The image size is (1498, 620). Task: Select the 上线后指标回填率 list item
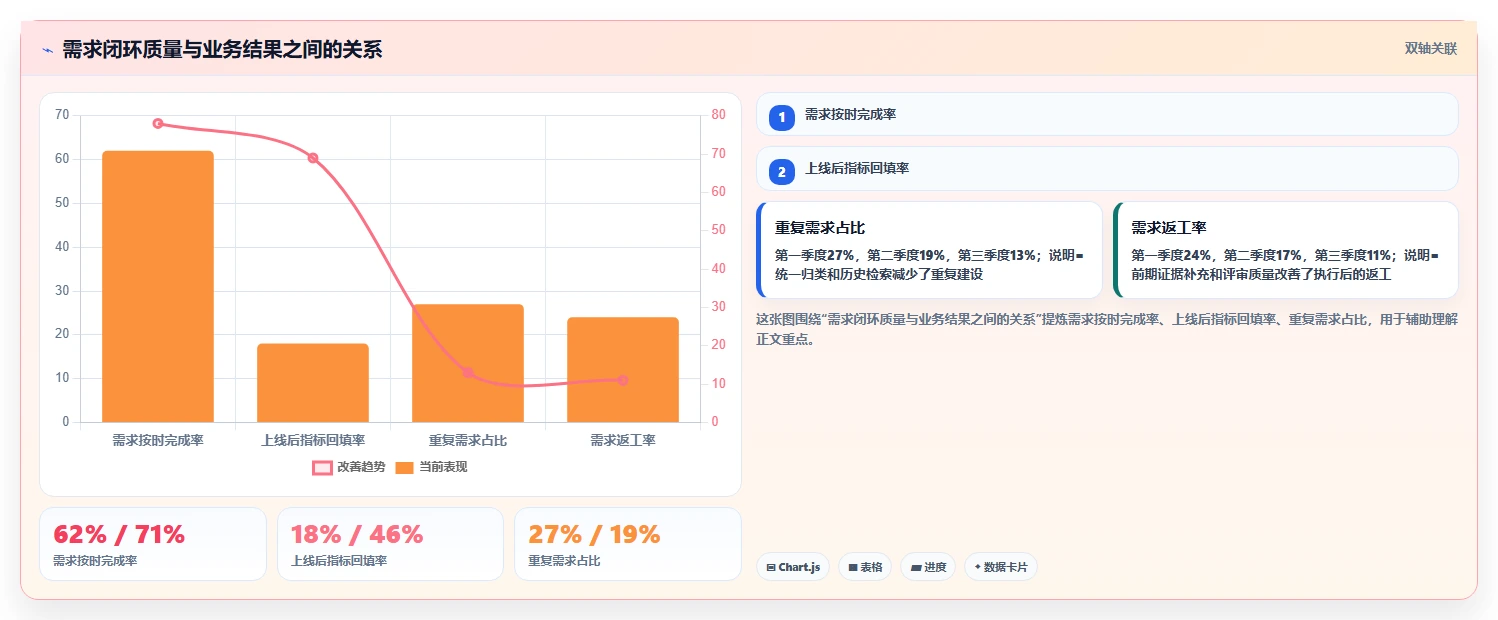point(1107,168)
